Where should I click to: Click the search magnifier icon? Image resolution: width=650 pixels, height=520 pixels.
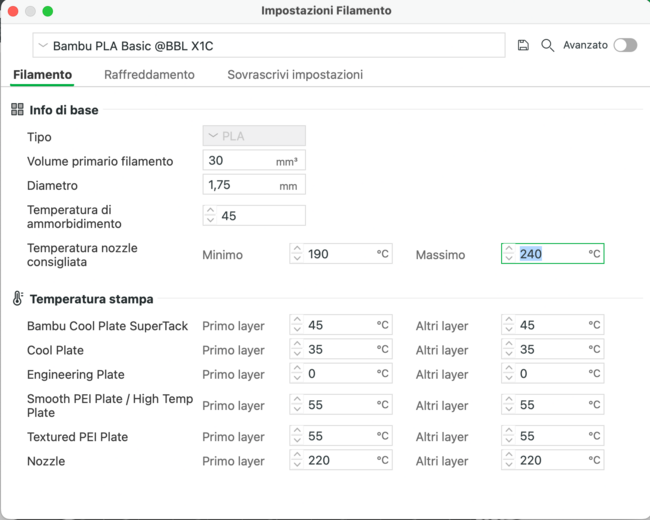[547, 46]
